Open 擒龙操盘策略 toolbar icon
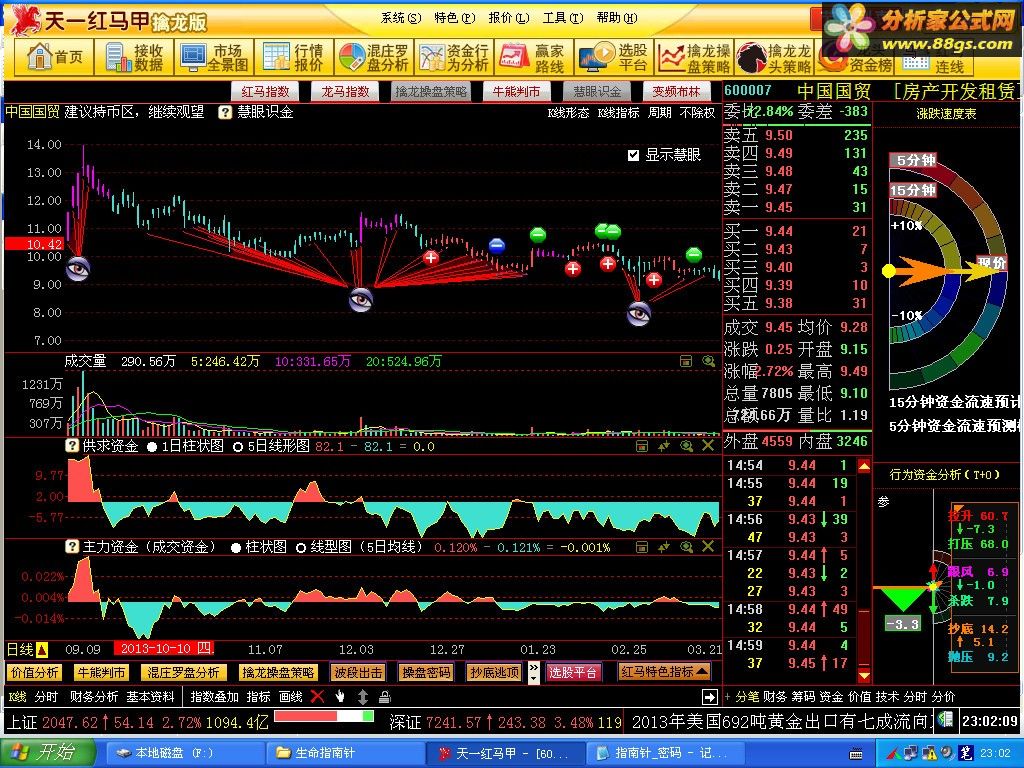The image size is (1024, 768). [694, 57]
